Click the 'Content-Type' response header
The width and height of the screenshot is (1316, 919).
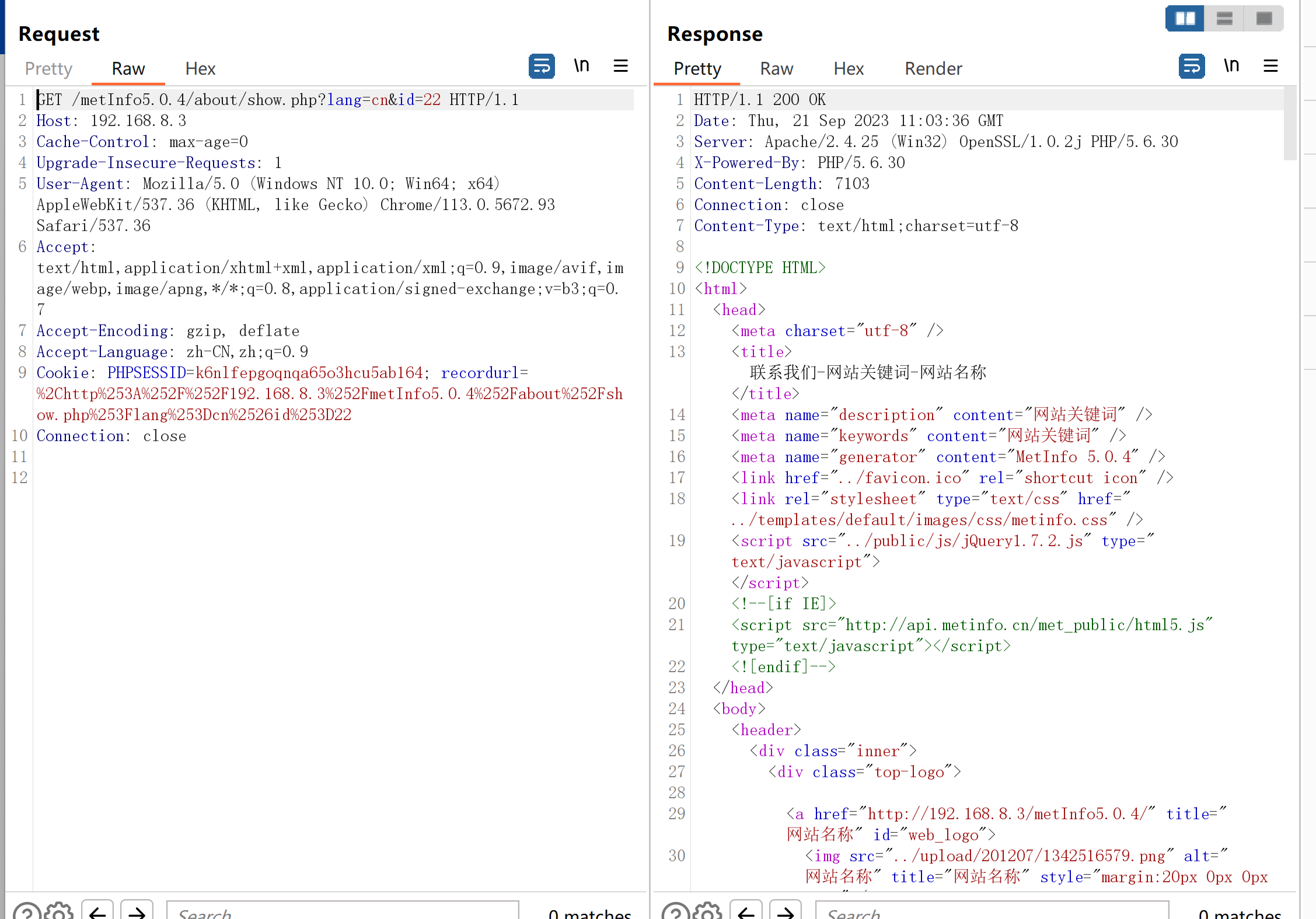[856, 226]
